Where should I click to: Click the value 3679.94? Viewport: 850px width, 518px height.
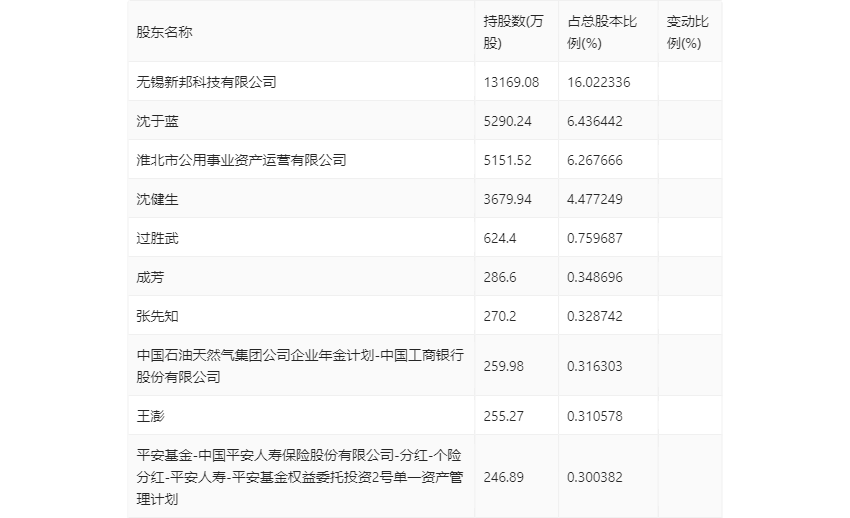[507, 199]
